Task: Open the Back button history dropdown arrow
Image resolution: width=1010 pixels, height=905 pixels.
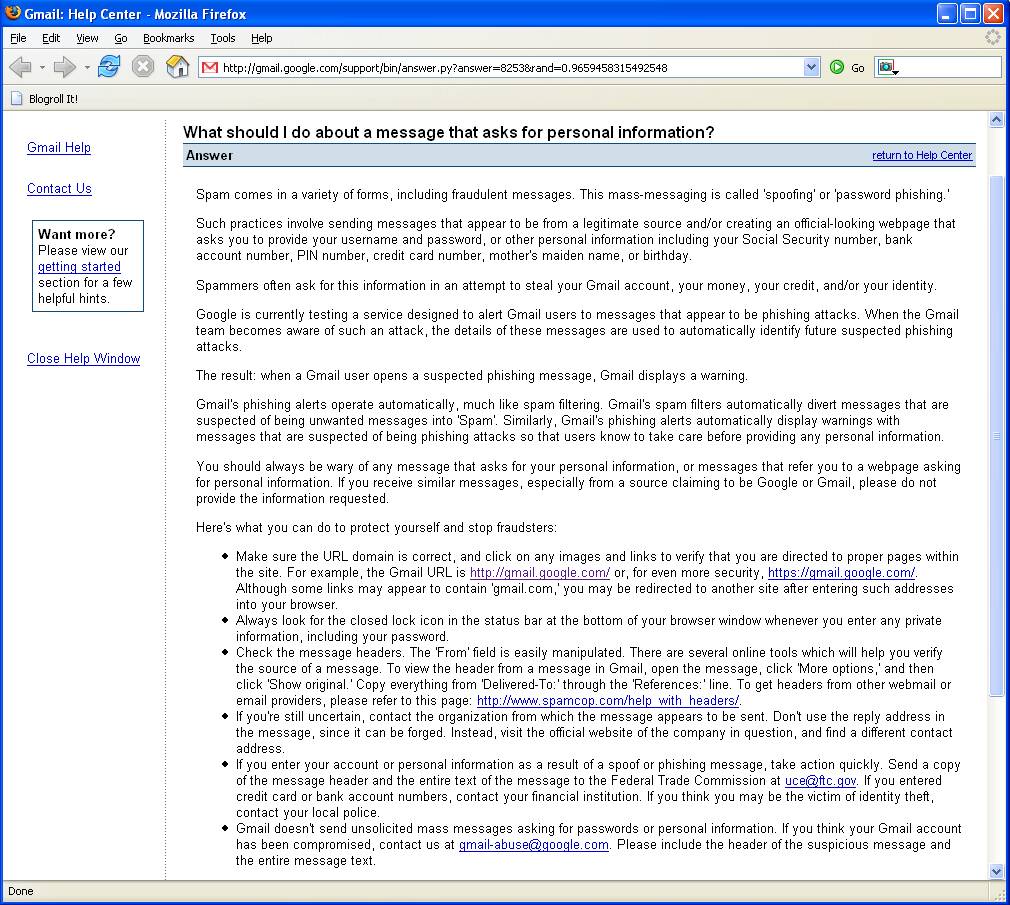Action: click(x=42, y=68)
